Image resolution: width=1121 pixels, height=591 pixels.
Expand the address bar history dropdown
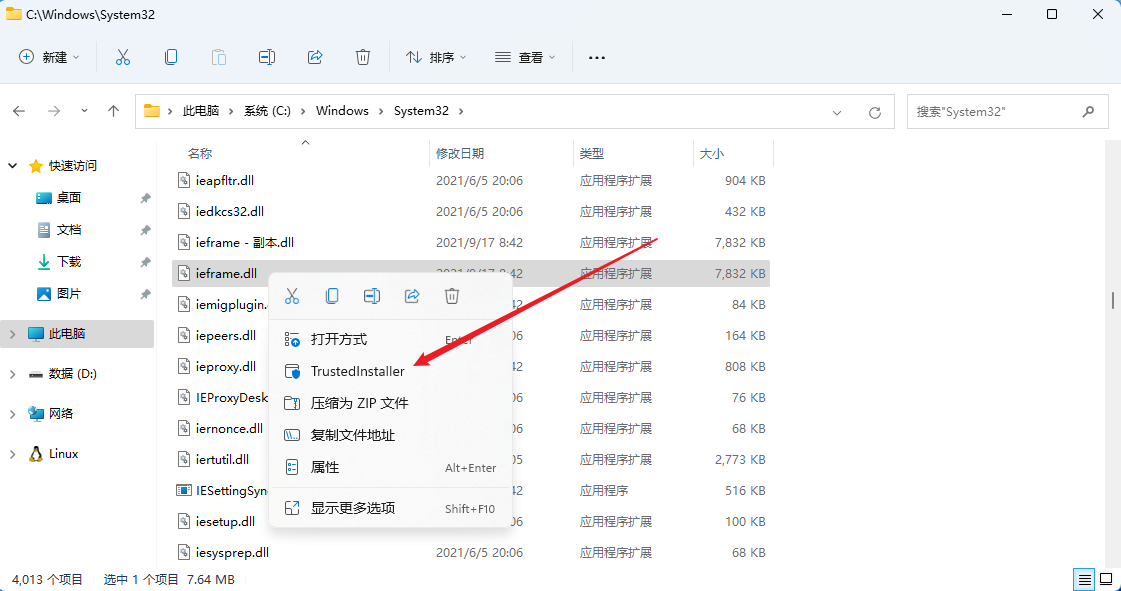coord(837,112)
